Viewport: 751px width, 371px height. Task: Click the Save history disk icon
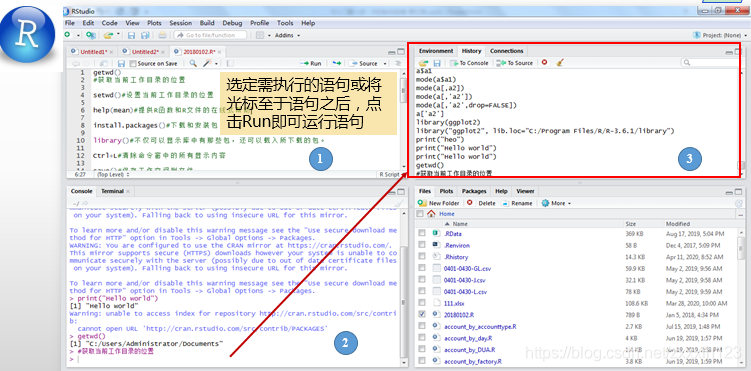pos(437,63)
